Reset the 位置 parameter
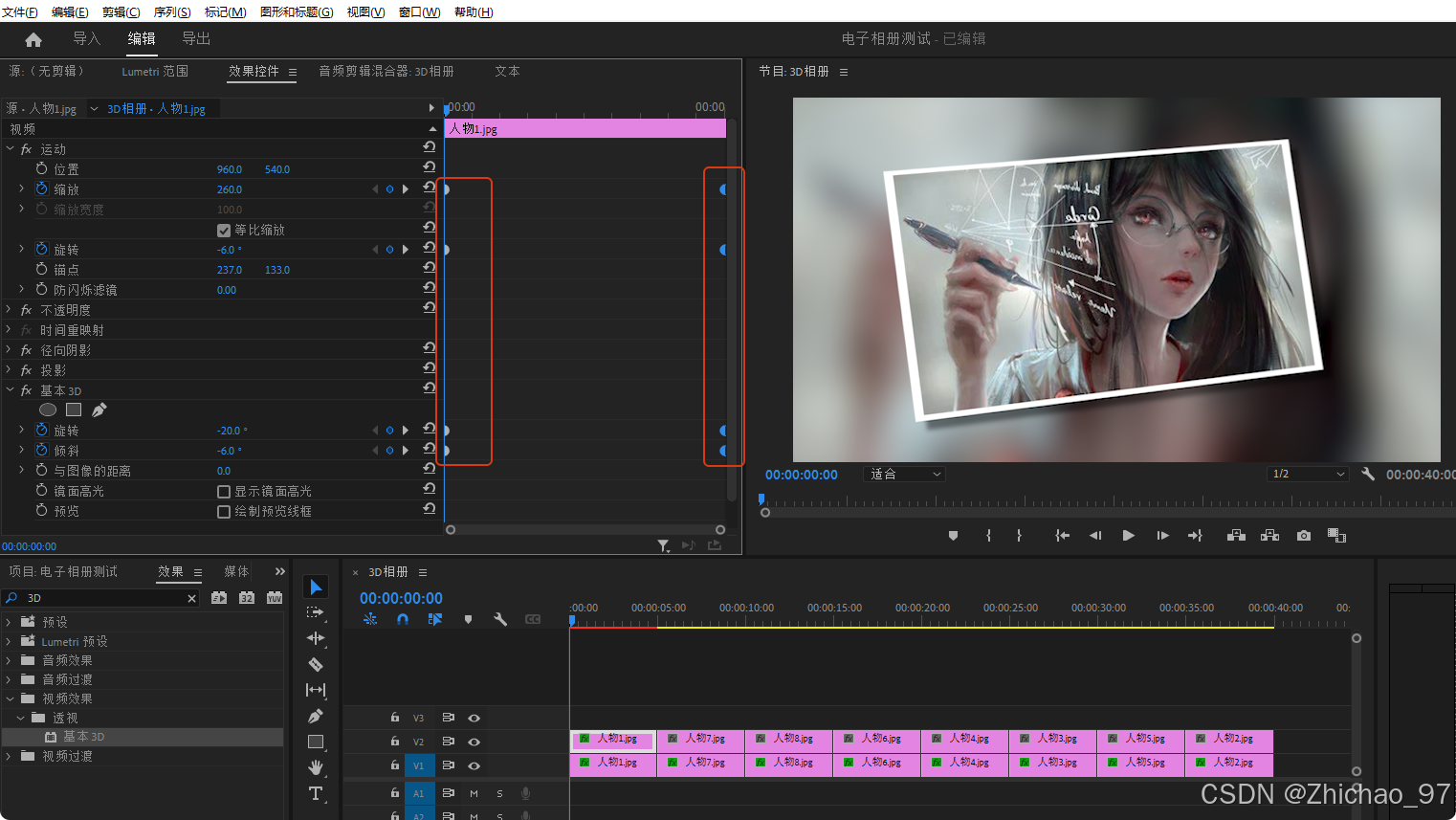Image resolution: width=1456 pixels, height=820 pixels. tap(429, 166)
